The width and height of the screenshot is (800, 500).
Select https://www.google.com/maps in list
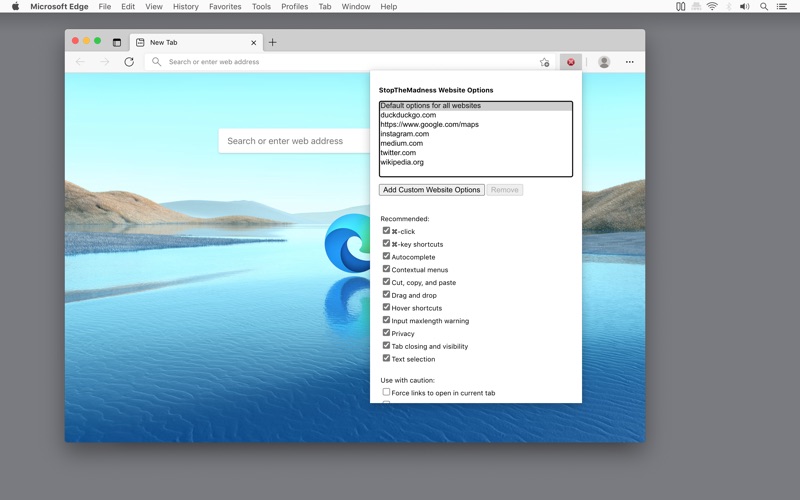476,124
